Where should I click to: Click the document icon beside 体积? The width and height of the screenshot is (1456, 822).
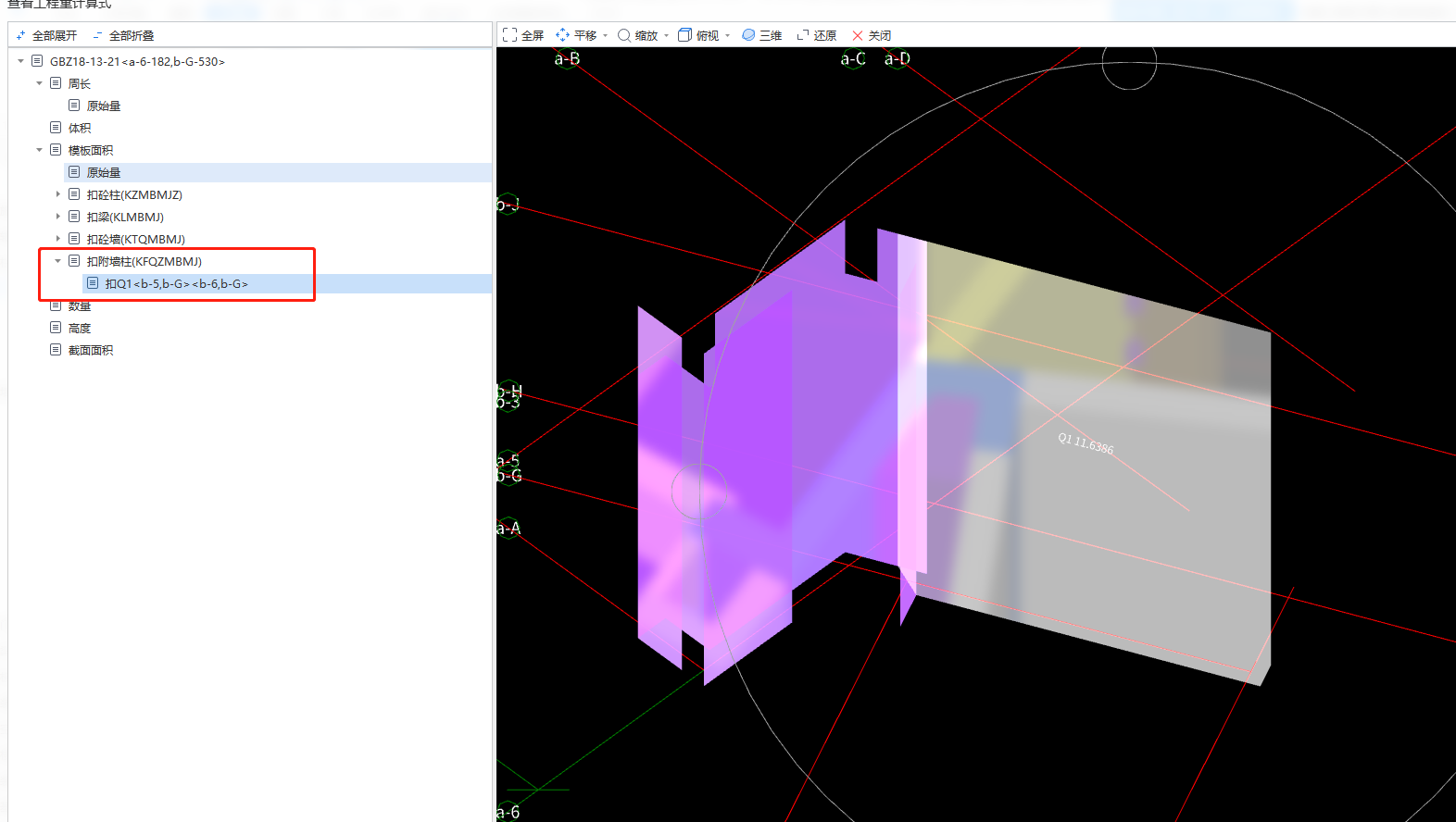56,128
